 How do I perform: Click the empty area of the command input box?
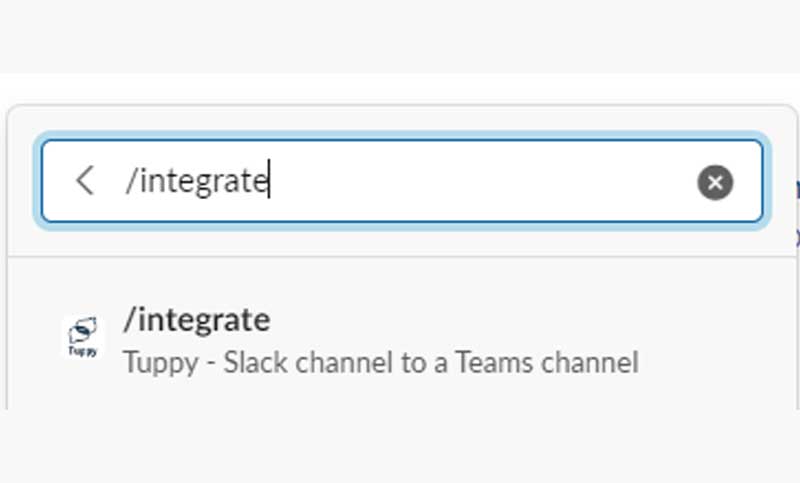pos(480,181)
